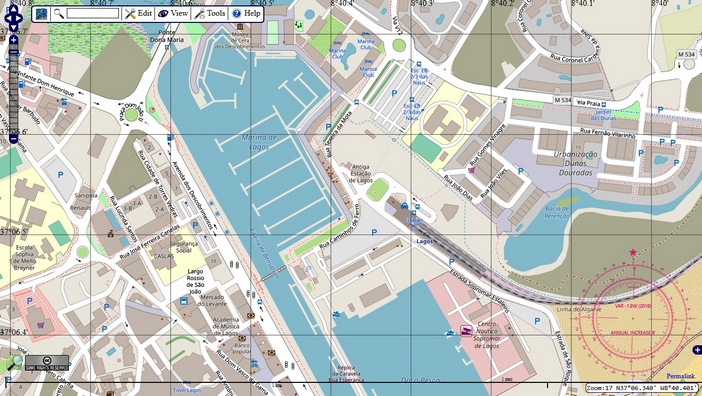Click the Creative Commons license badge
Viewport: 702px width, 396px height.
pos(47,362)
